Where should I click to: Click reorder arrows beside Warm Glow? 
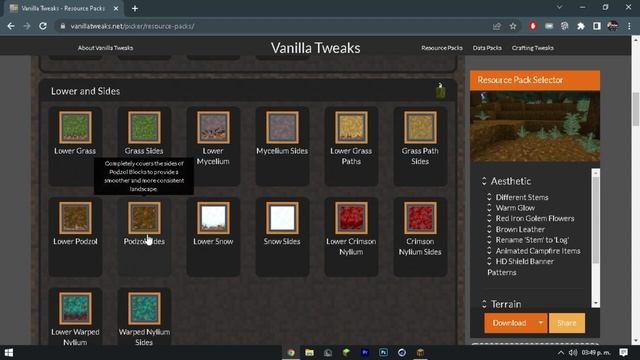click(489, 208)
